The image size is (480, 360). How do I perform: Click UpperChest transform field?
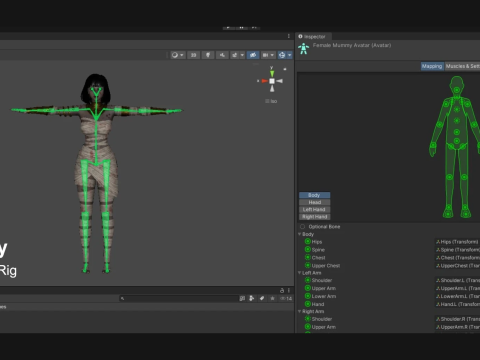[x=457, y=266]
